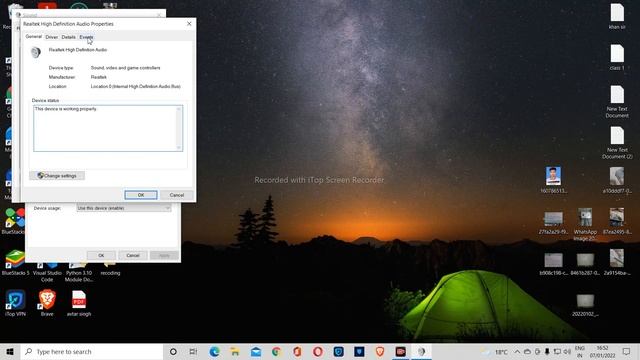Image resolution: width=640 pixels, height=360 pixels.
Task: Open the Action Center notifications
Action: [x=627, y=352]
